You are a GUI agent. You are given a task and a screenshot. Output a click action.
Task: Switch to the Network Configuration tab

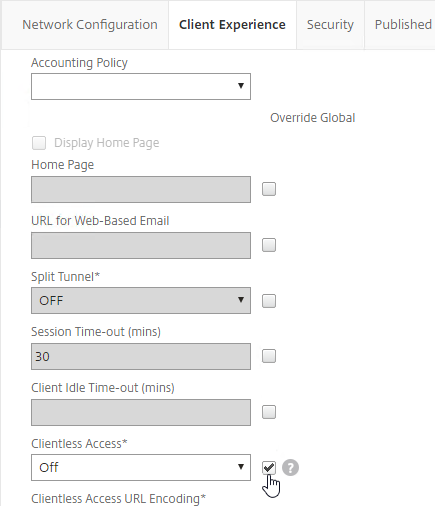pyautogui.click(x=90, y=25)
